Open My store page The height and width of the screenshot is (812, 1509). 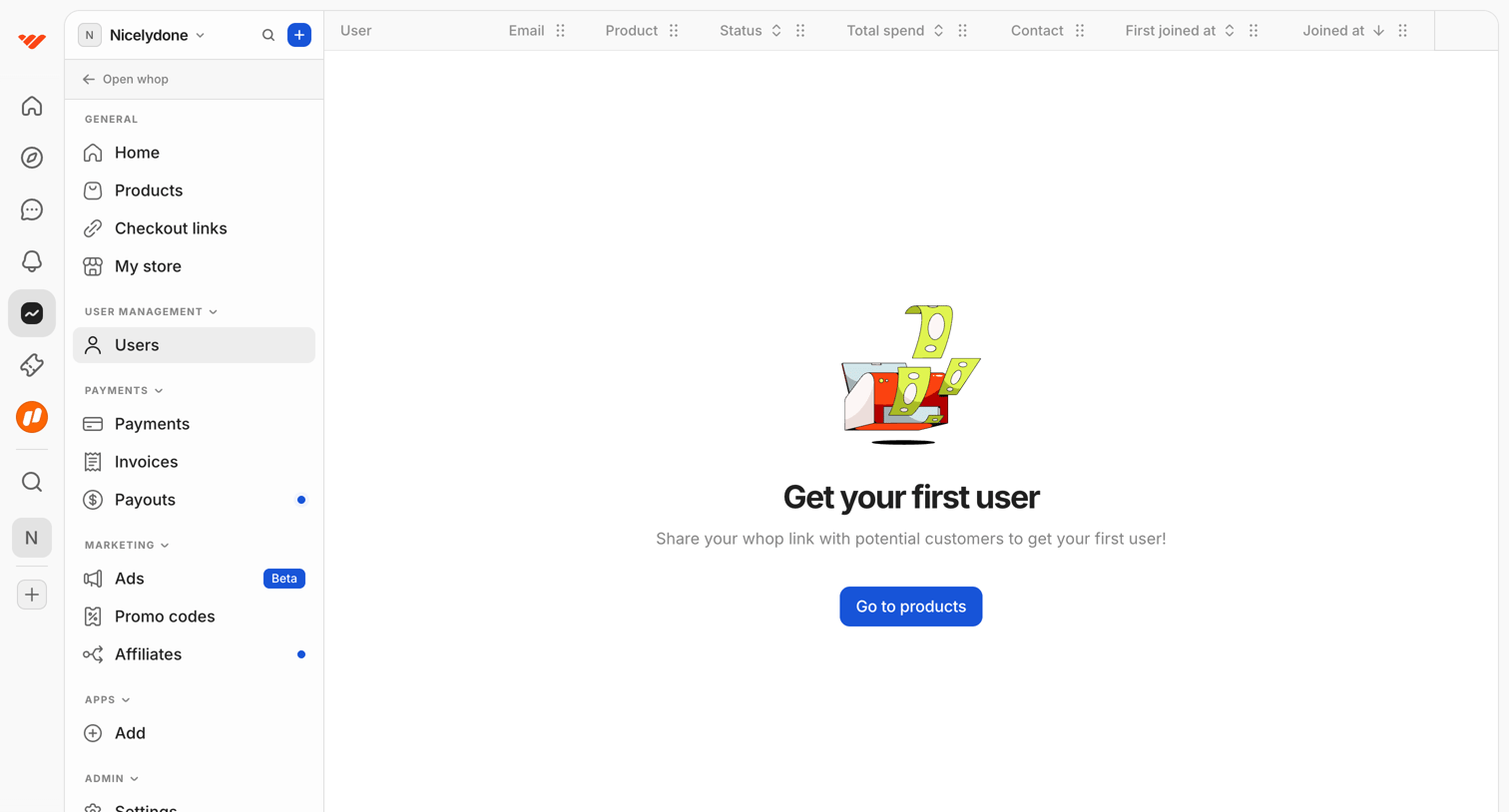[194, 266]
